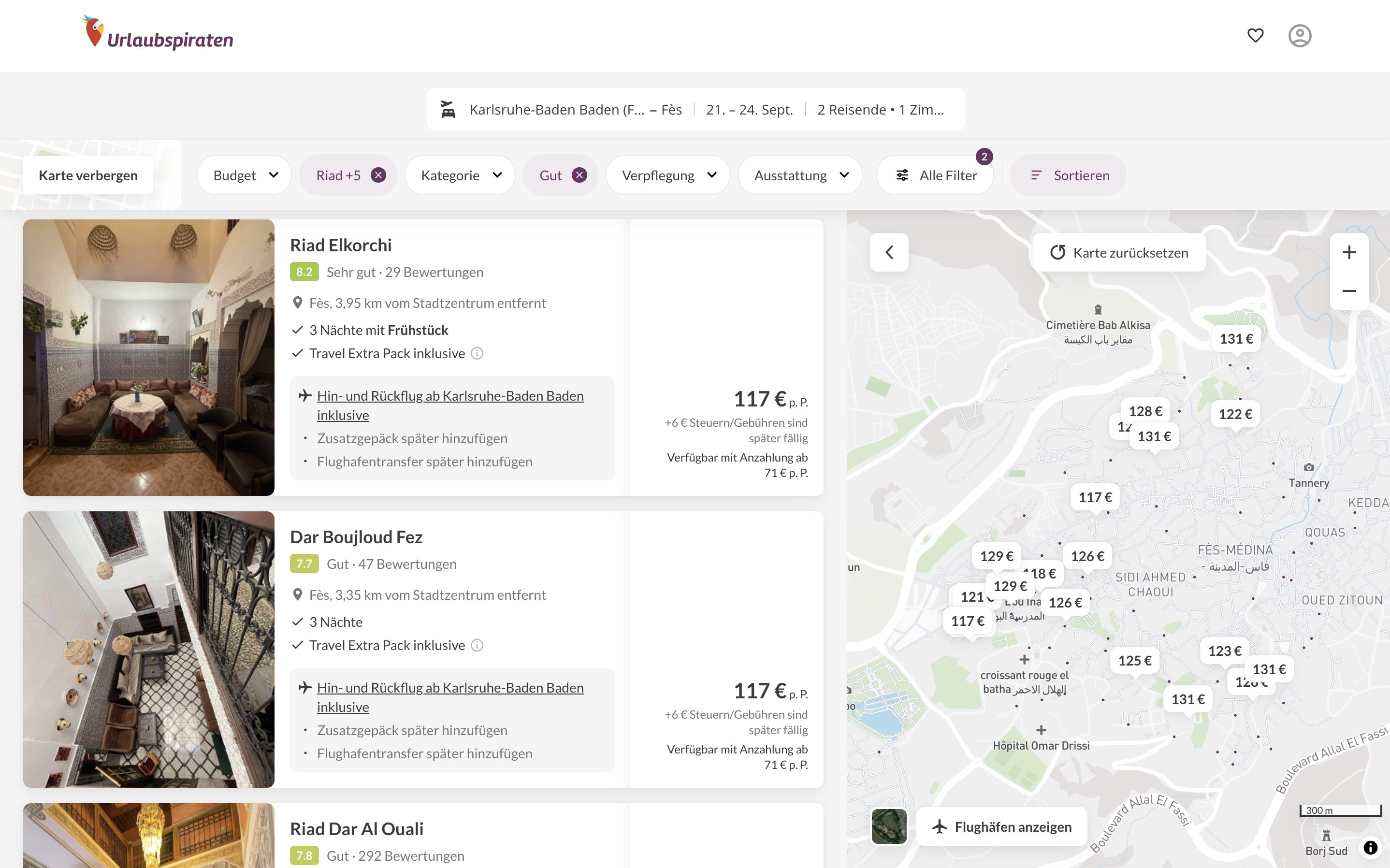Screen dimensions: 1390x868
Task: Open Alle Filter panel
Action: [936, 175]
